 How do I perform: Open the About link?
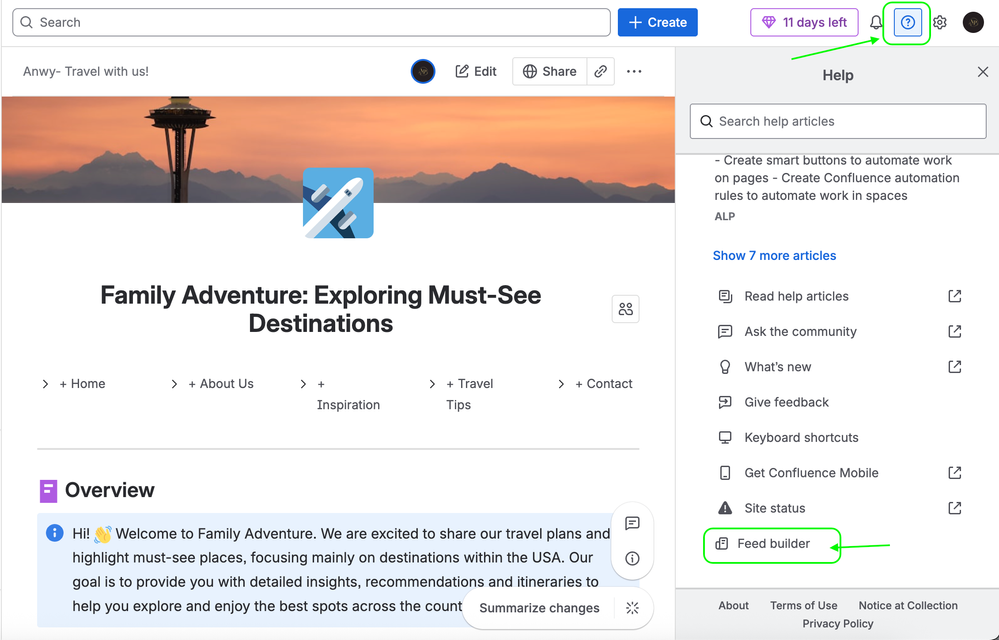(733, 606)
